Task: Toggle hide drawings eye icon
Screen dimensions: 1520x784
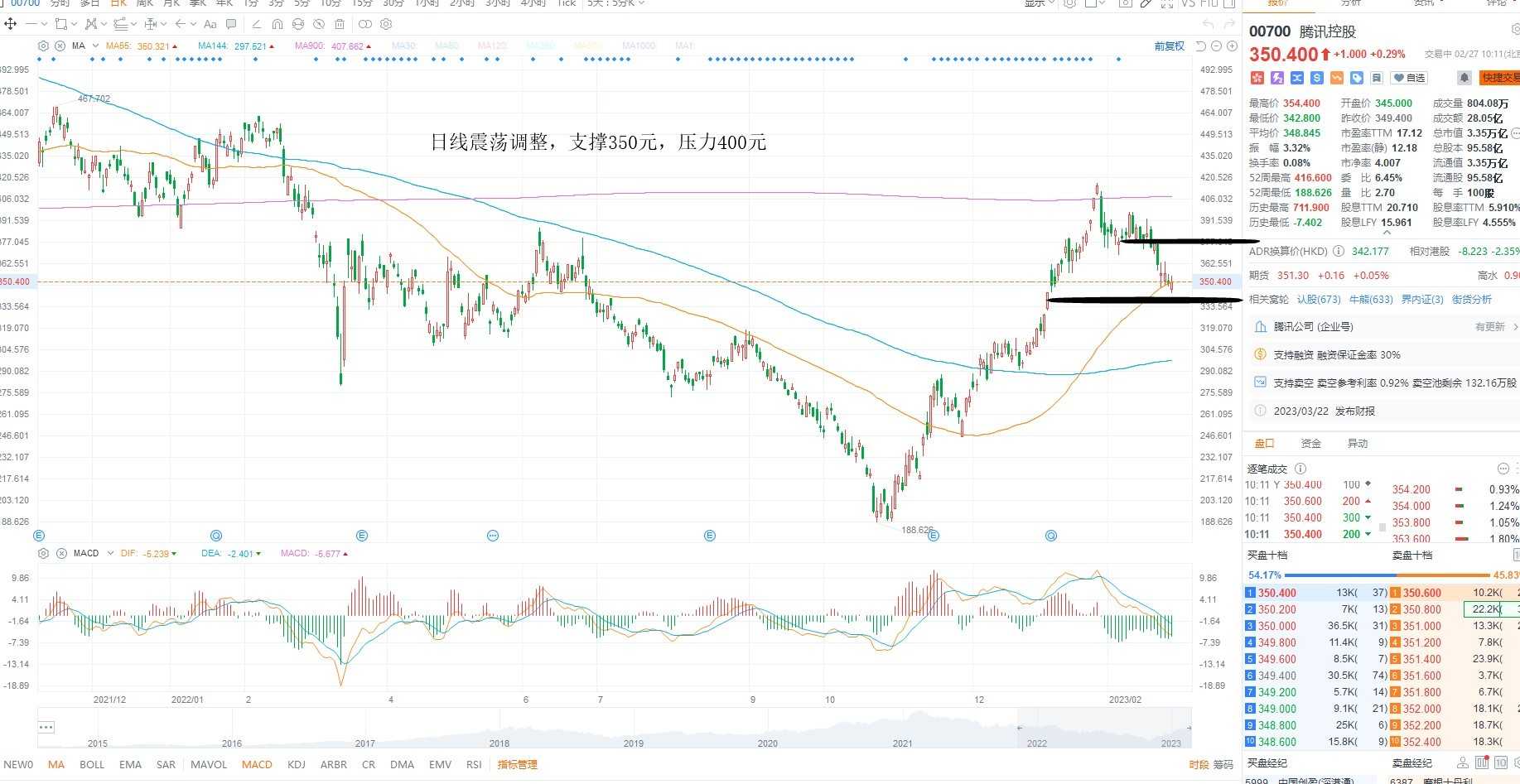Action: (x=318, y=24)
